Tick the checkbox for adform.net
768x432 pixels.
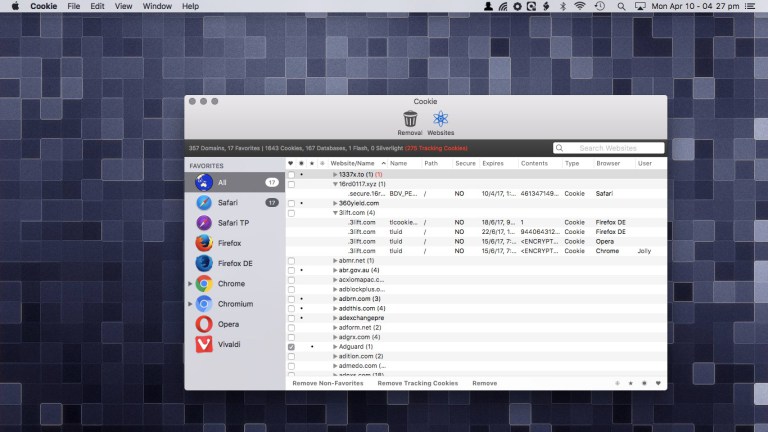pyautogui.click(x=291, y=328)
